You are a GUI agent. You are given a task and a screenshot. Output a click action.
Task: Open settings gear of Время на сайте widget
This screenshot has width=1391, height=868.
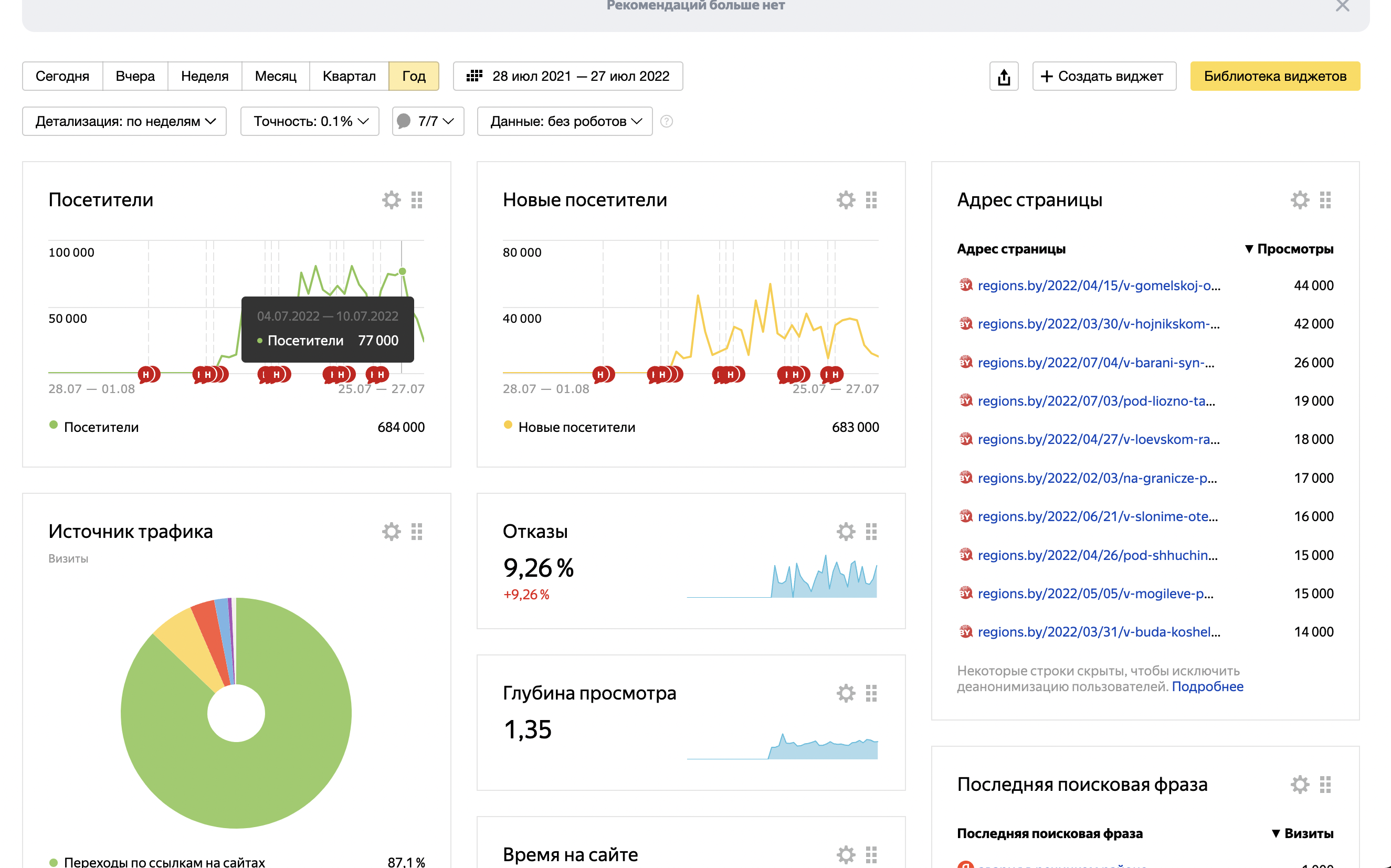(x=846, y=855)
